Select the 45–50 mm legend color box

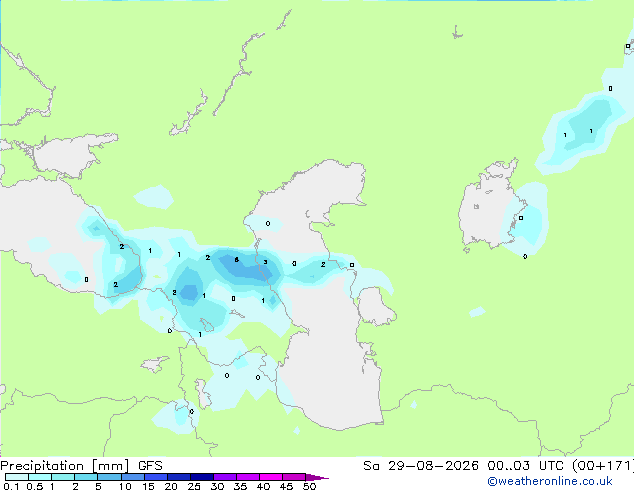click(294, 477)
